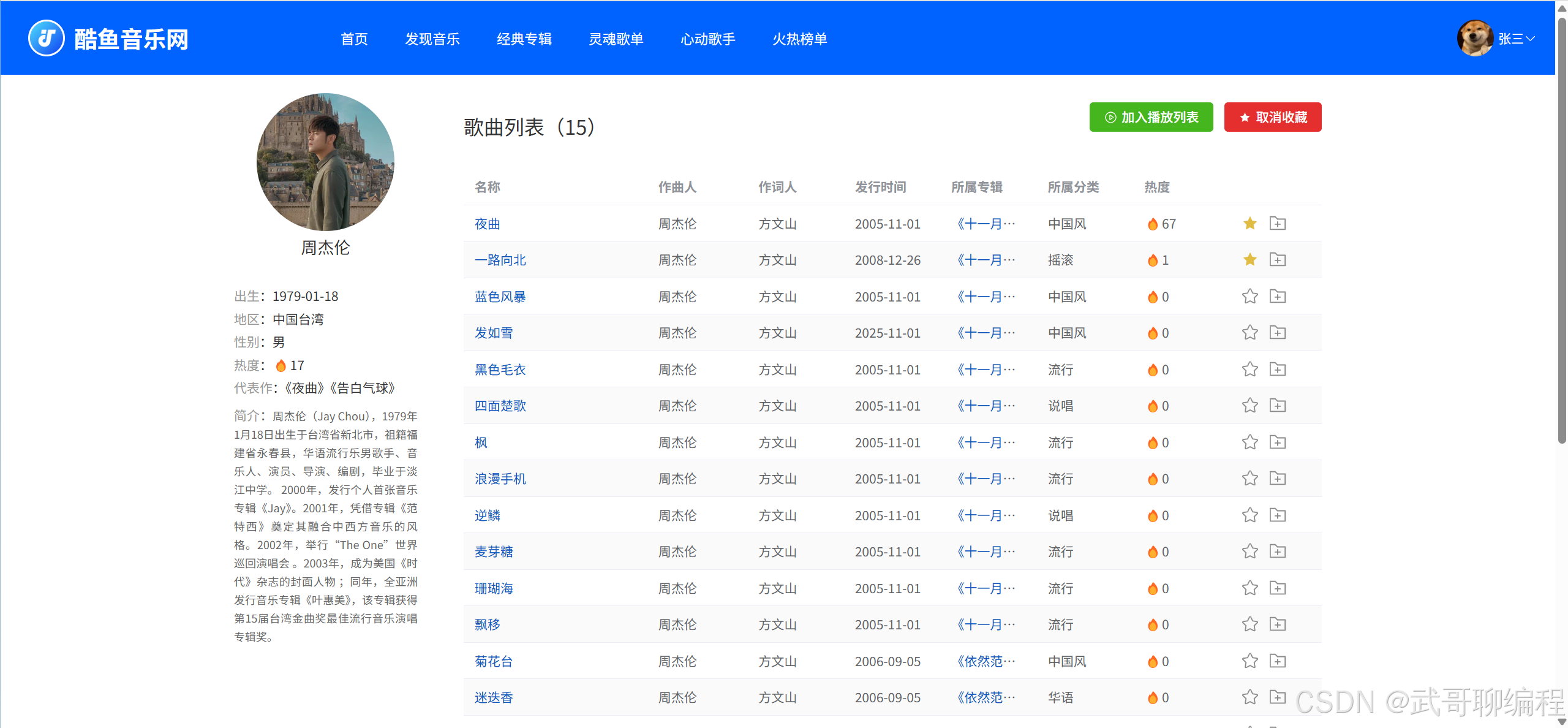The width and height of the screenshot is (1568, 728).
Task: Add 珊瑚海 to a playlist folder
Action: click(1277, 588)
